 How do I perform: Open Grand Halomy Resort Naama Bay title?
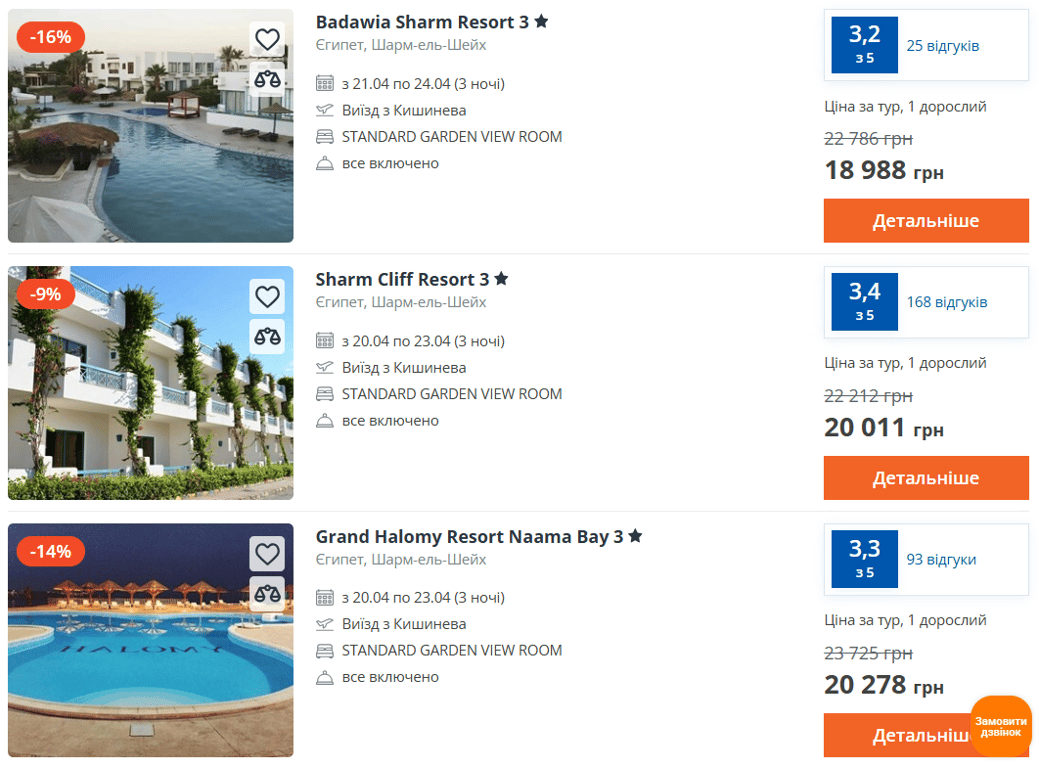tap(469, 536)
